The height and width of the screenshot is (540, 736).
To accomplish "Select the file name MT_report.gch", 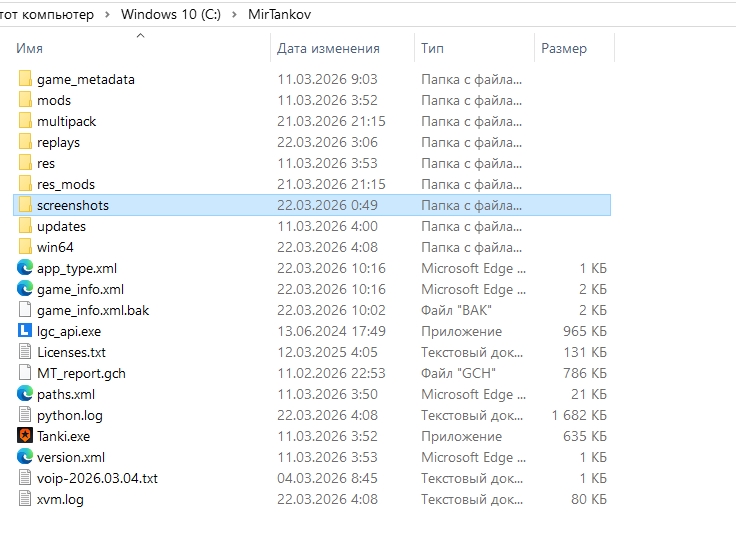I will point(81,373).
